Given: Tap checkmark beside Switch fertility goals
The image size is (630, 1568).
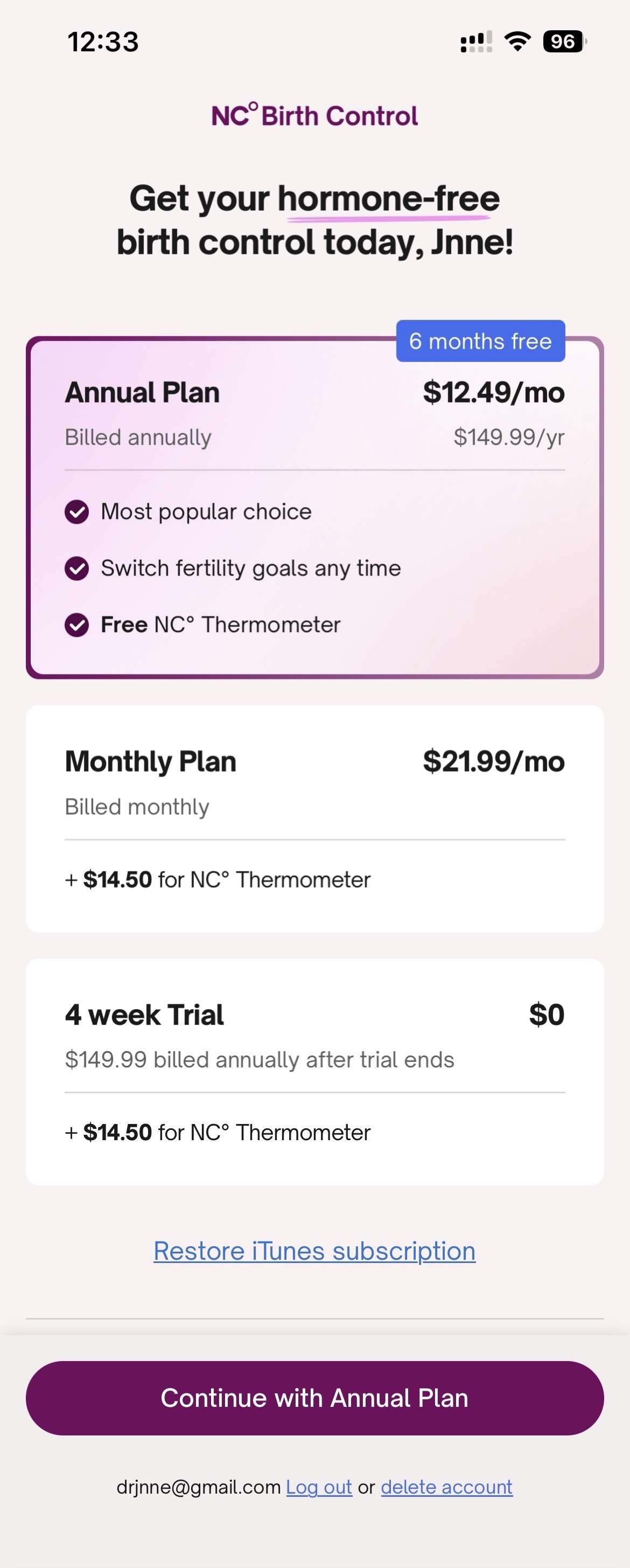Looking at the screenshot, I should pos(76,568).
